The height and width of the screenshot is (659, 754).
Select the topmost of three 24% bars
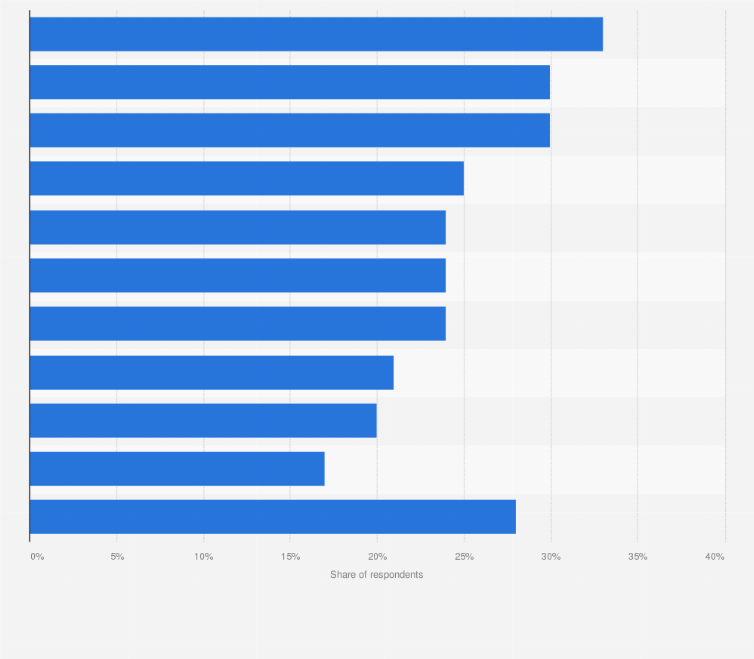coord(238,227)
